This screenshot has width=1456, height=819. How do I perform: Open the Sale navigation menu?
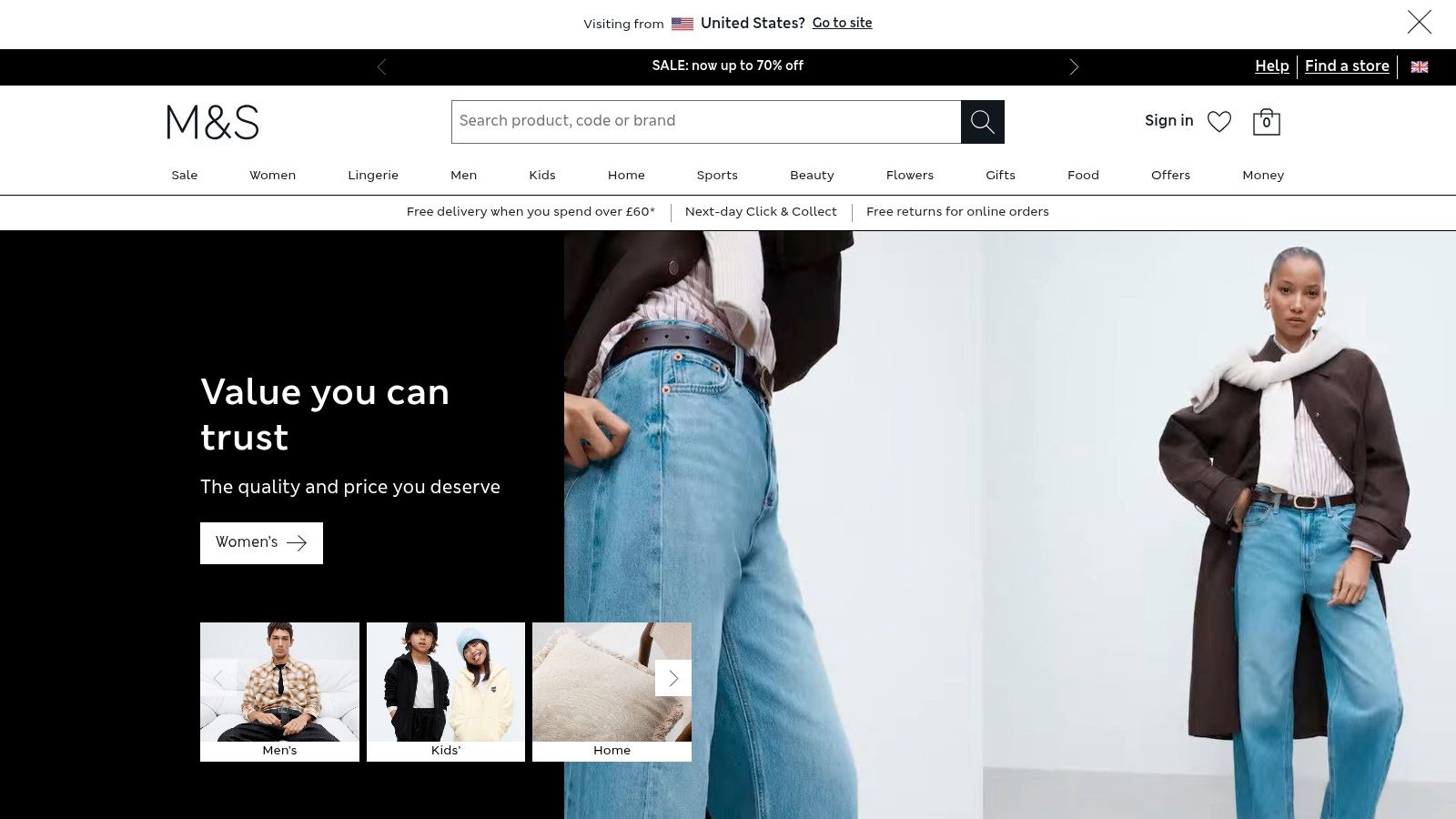[185, 175]
